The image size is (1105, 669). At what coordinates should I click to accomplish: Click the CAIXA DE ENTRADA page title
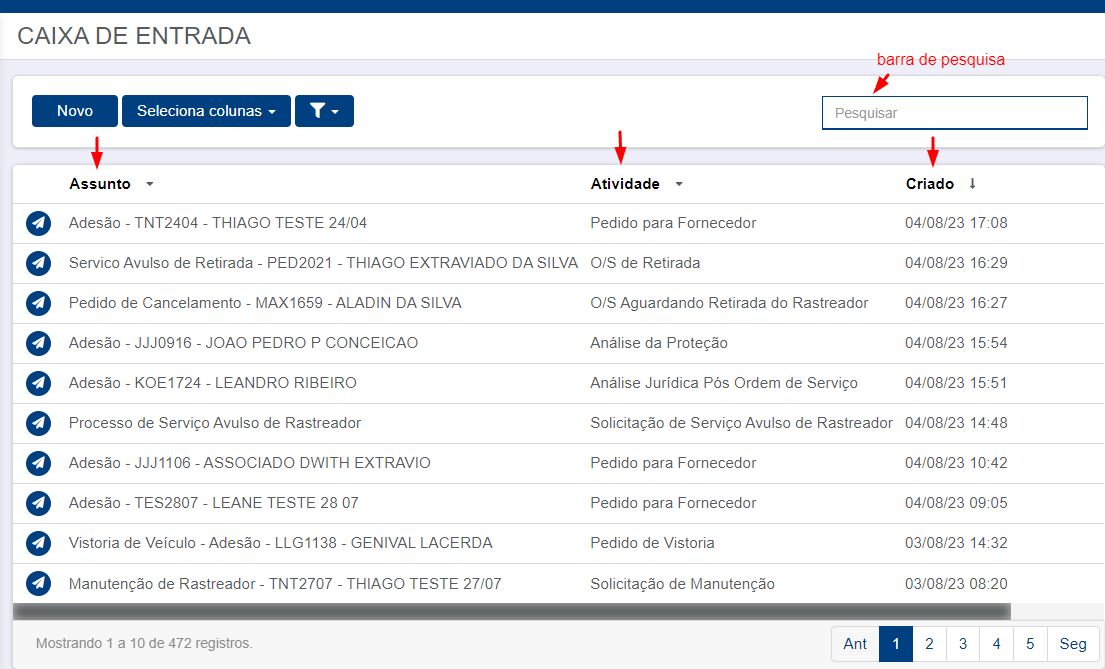pos(134,36)
